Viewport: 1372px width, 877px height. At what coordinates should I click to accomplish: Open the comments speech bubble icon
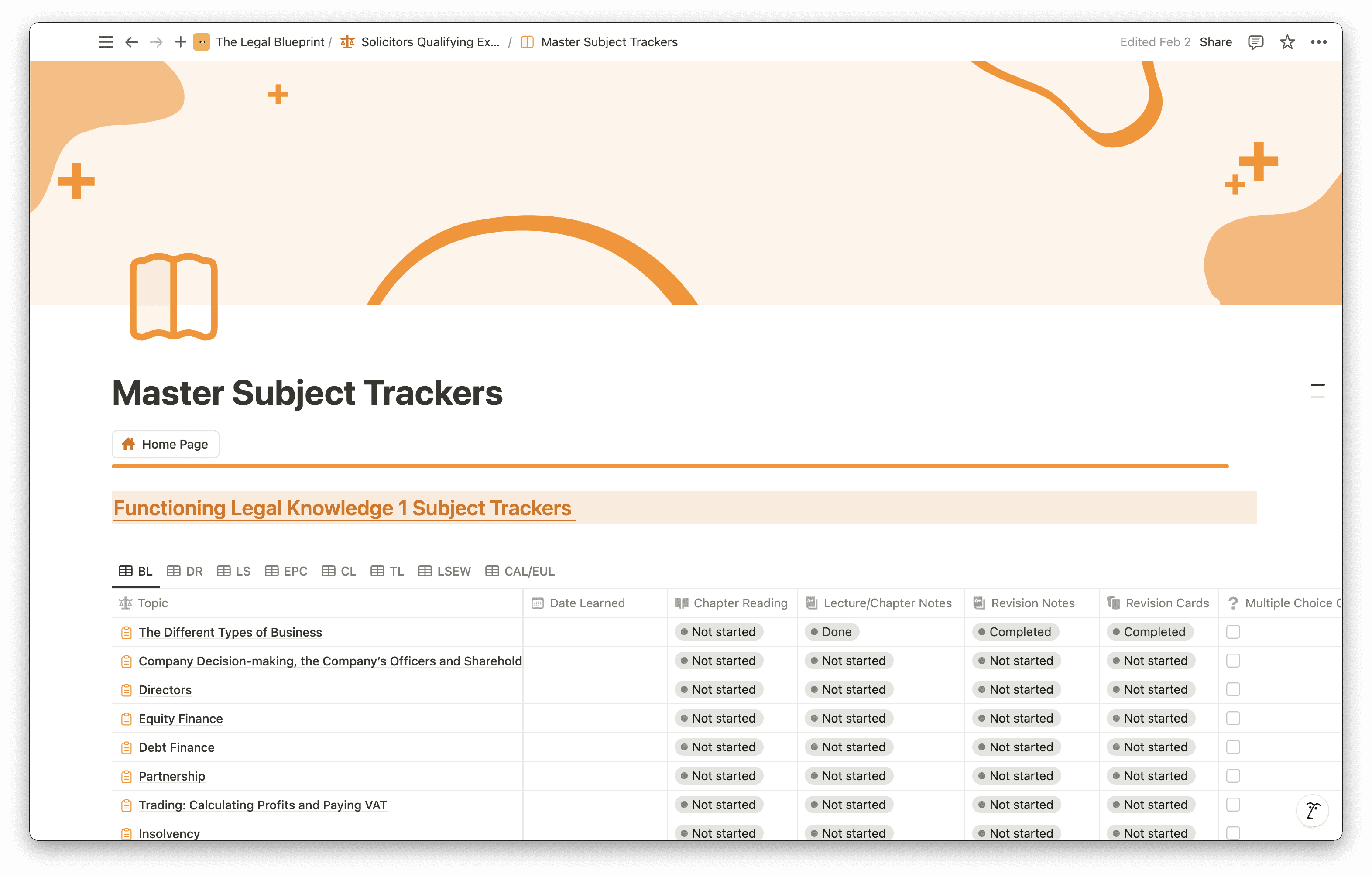[x=1255, y=42]
